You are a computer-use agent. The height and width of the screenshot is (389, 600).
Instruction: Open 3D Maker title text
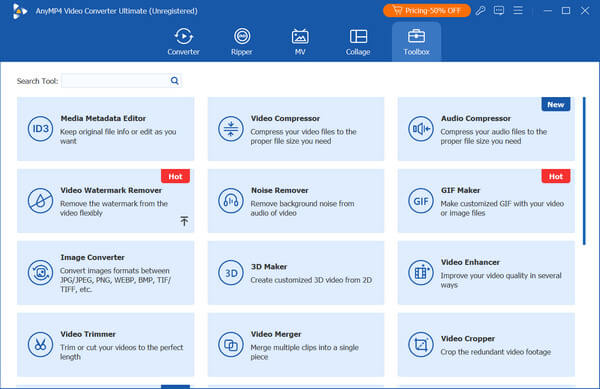(x=269, y=267)
